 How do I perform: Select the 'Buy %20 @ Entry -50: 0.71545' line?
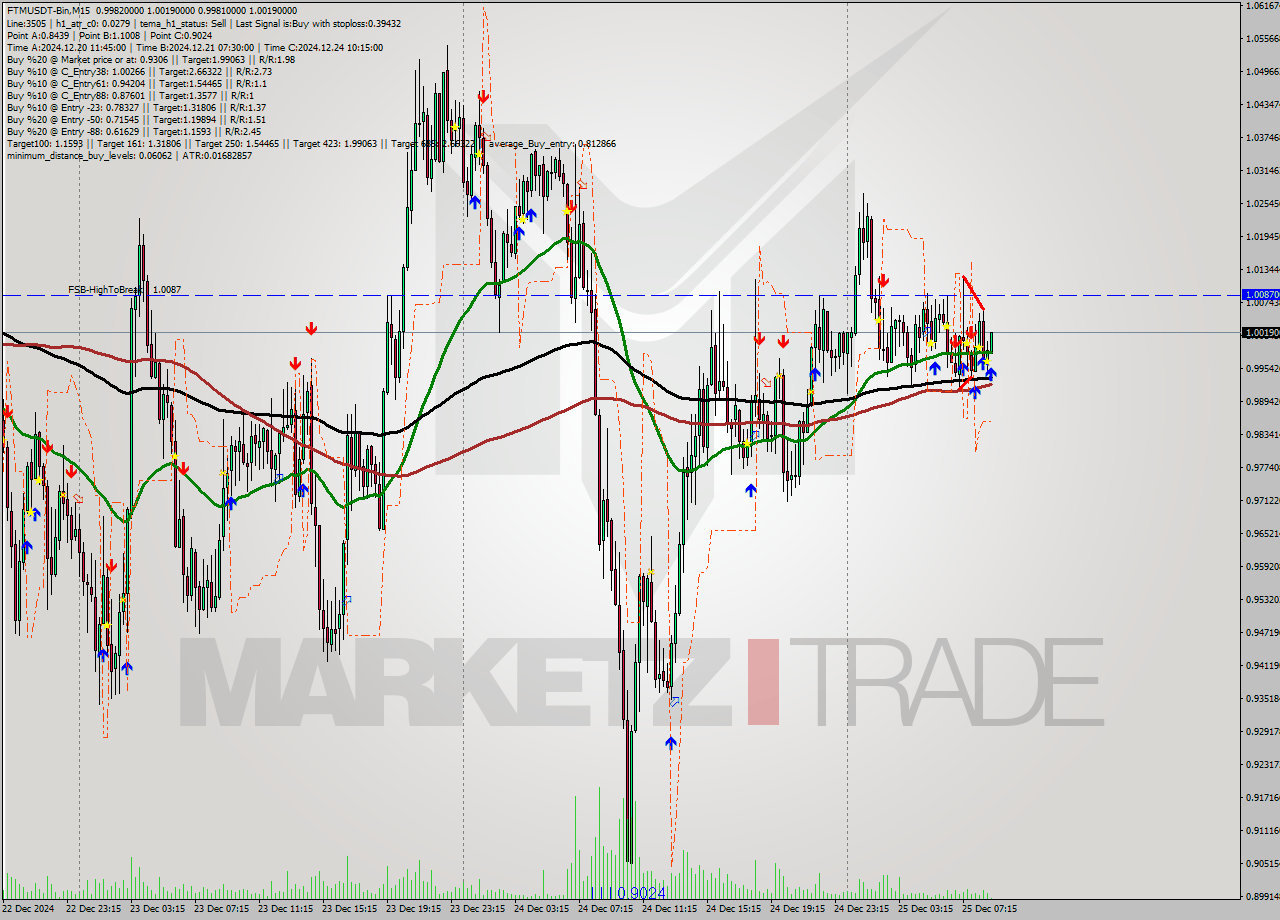coord(136,119)
